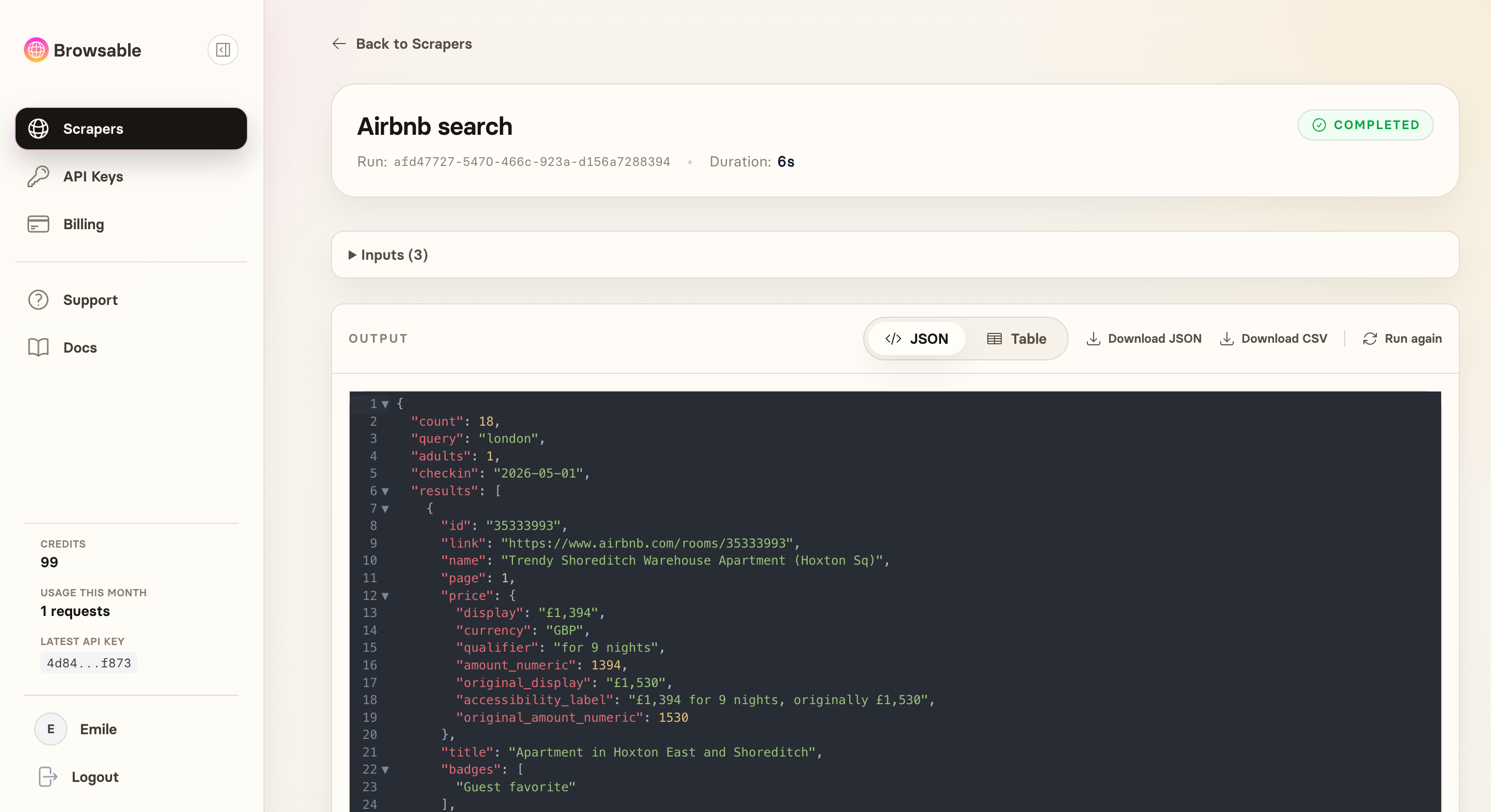The height and width of the screenshot is (812, 1491).
Task: Click the Support question mark icon
Action: click(x=38, y=300)
